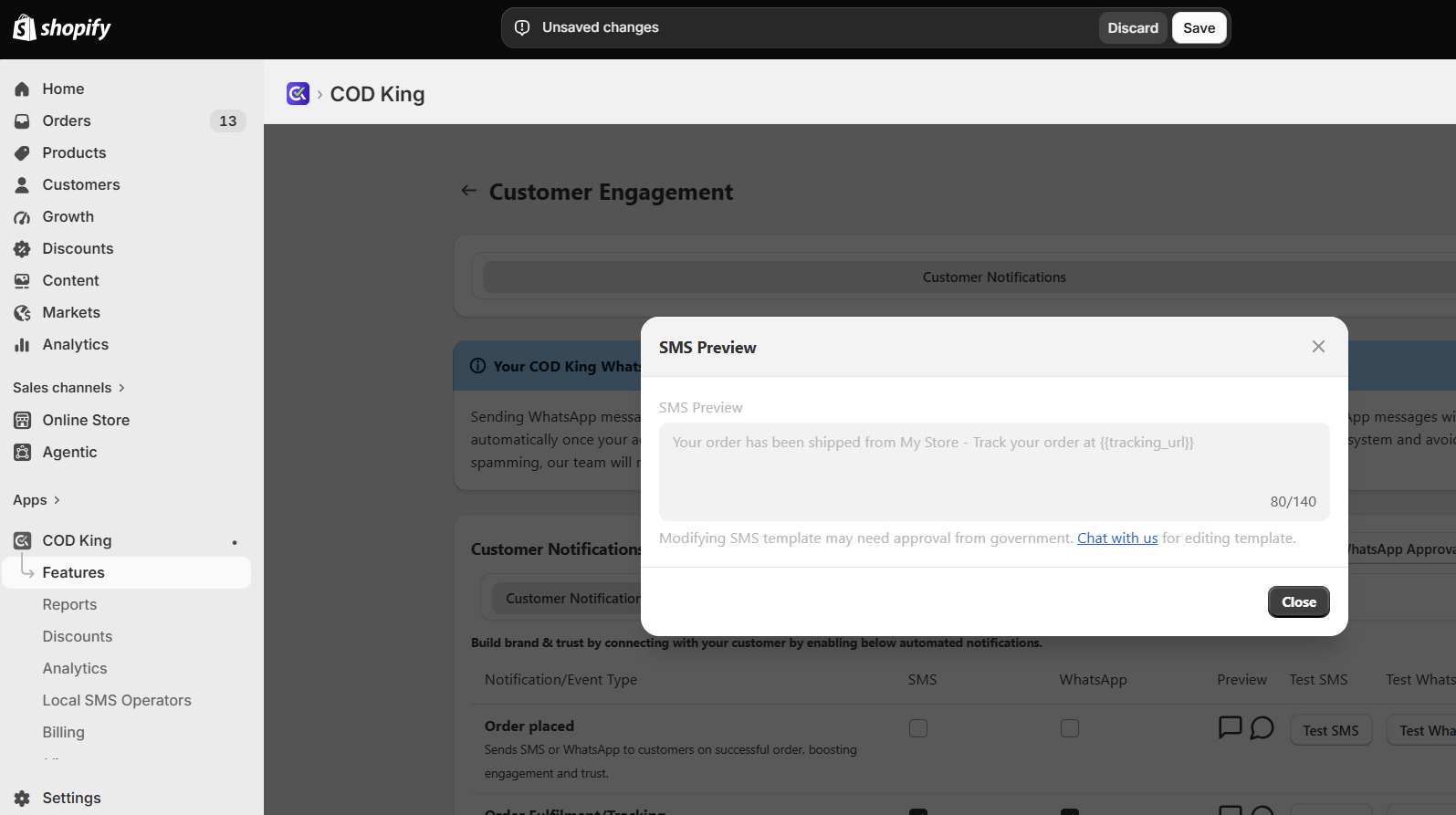This screenshot has width=1456, height=815.
Task: Open Local SMS Operators page
Action: (x=117, y=700)
